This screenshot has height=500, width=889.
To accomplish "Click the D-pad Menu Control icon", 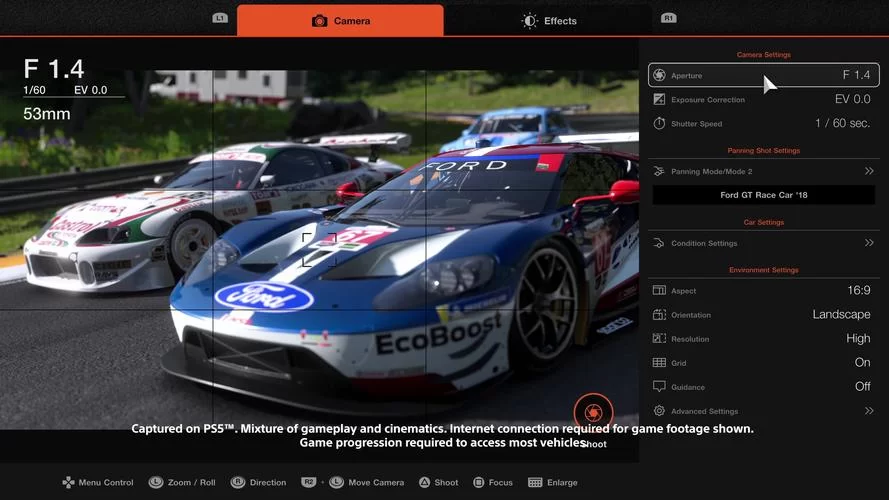I will (x=68, y=482).
